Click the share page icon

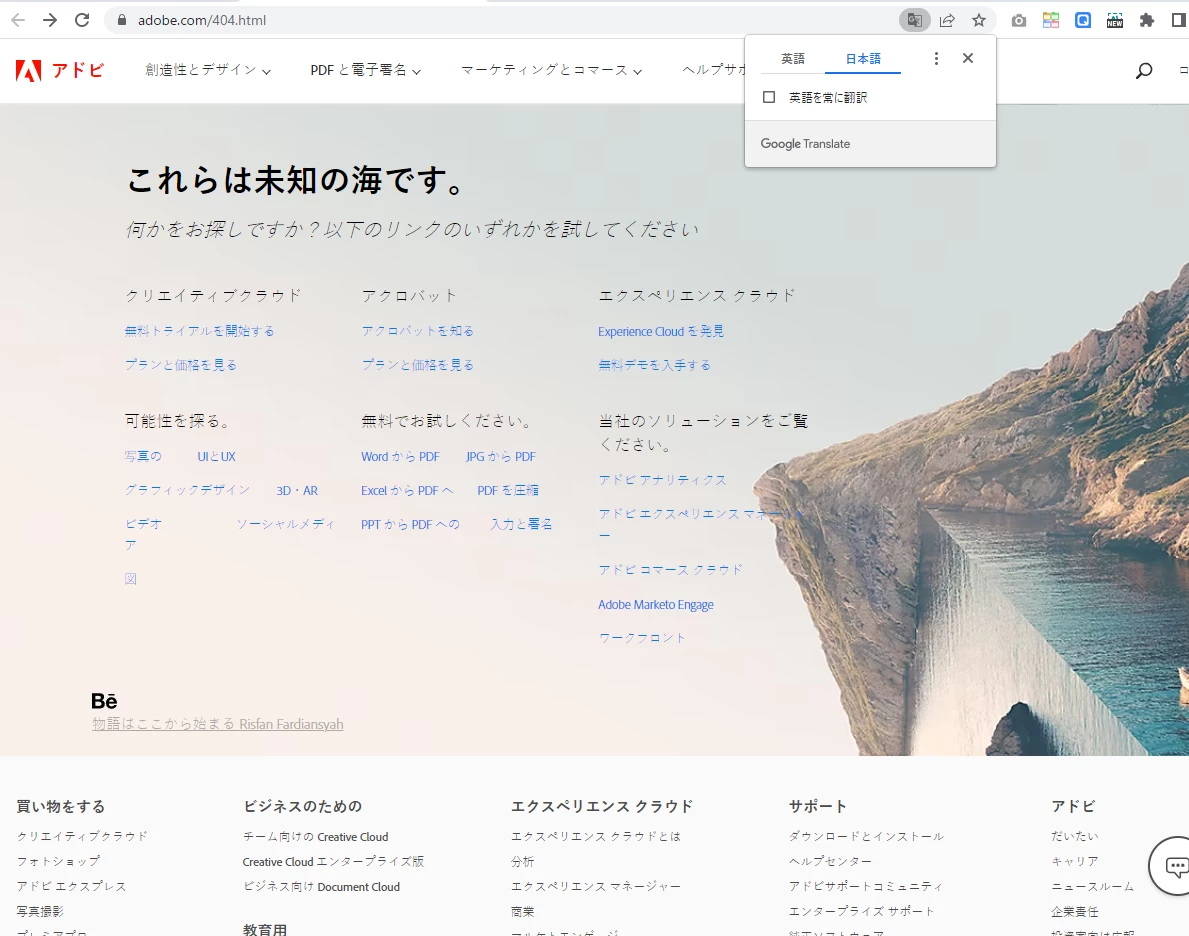(947, 20)
